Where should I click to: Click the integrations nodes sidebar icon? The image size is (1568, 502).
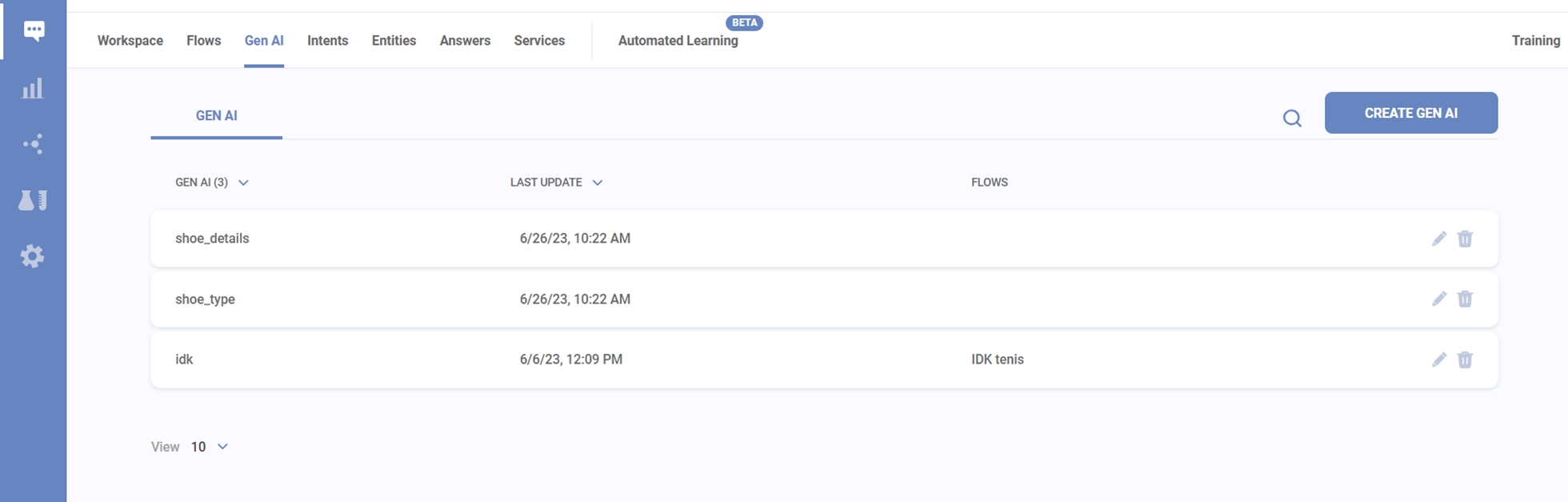tap(33, 144)
